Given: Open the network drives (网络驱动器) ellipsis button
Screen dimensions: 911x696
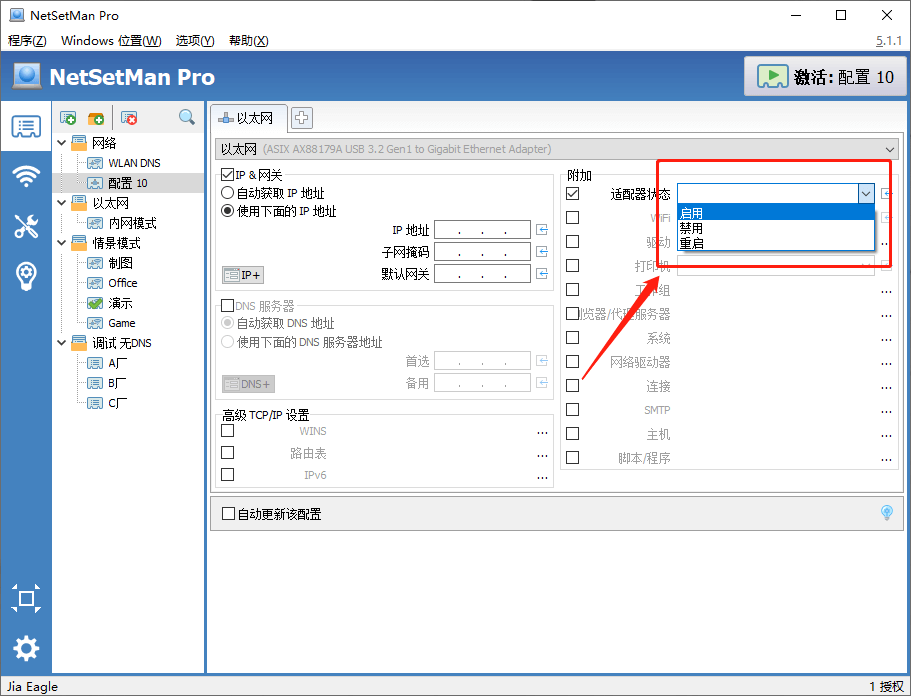Looking at the screenshot, I should (886, 364).
